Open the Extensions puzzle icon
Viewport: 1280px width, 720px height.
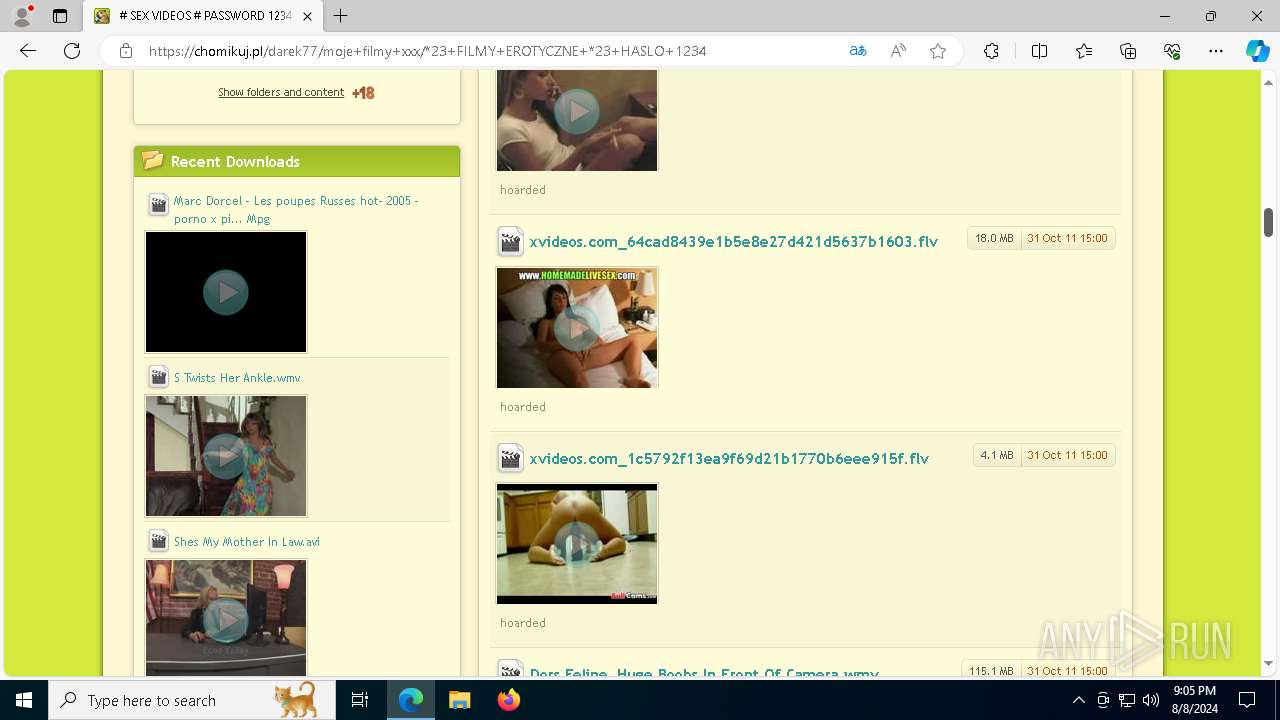coord(991,51)
